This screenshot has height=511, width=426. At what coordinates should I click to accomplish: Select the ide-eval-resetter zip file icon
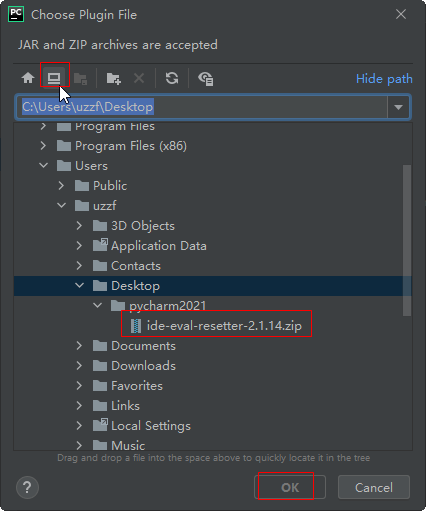point(136,326)
